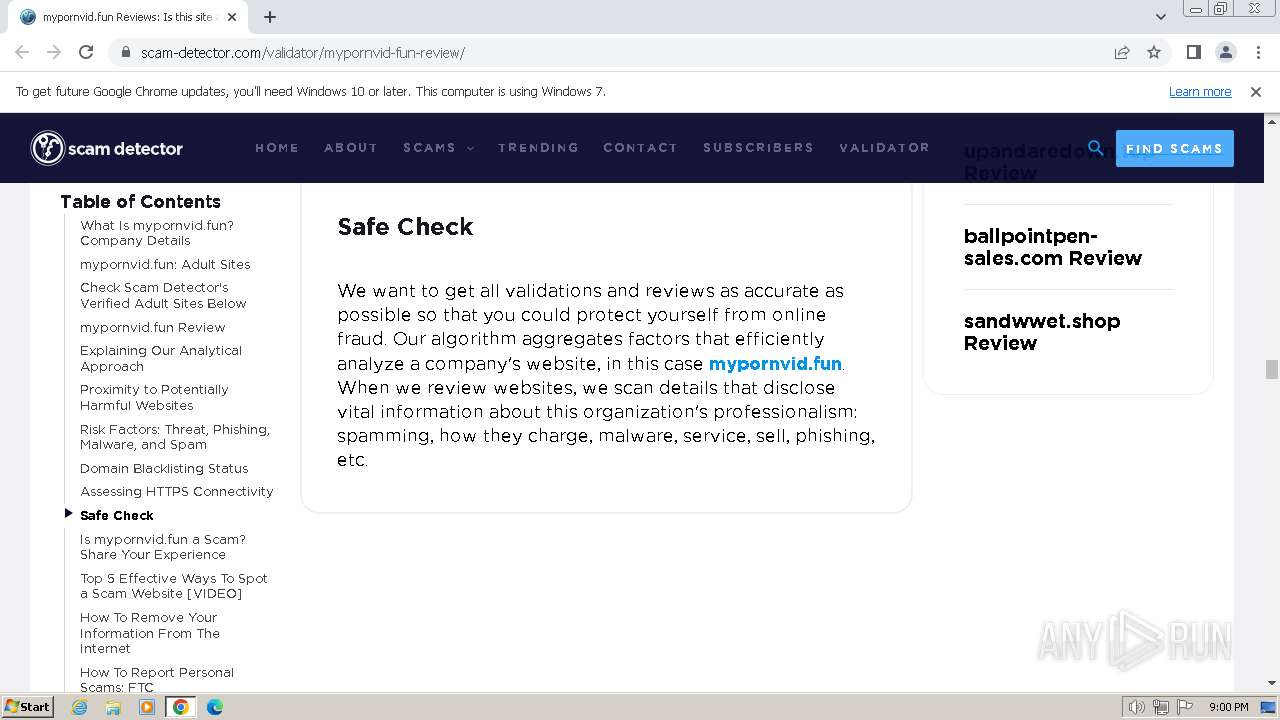
Task: Bookmark this page with the star icon
Action: pos(1154,52)
